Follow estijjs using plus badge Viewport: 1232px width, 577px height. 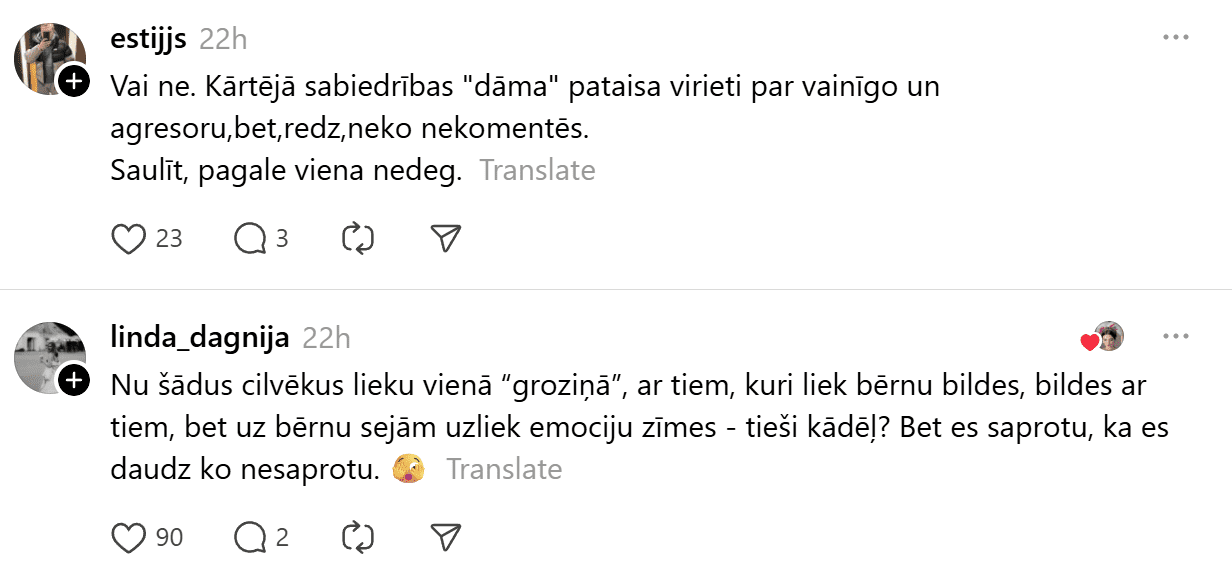[x=74, y=81]
